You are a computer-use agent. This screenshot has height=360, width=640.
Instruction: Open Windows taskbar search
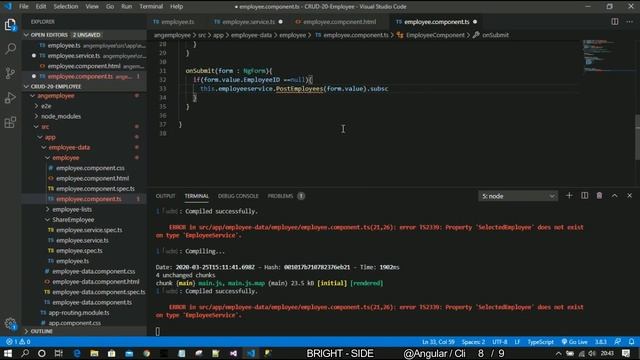25,353
